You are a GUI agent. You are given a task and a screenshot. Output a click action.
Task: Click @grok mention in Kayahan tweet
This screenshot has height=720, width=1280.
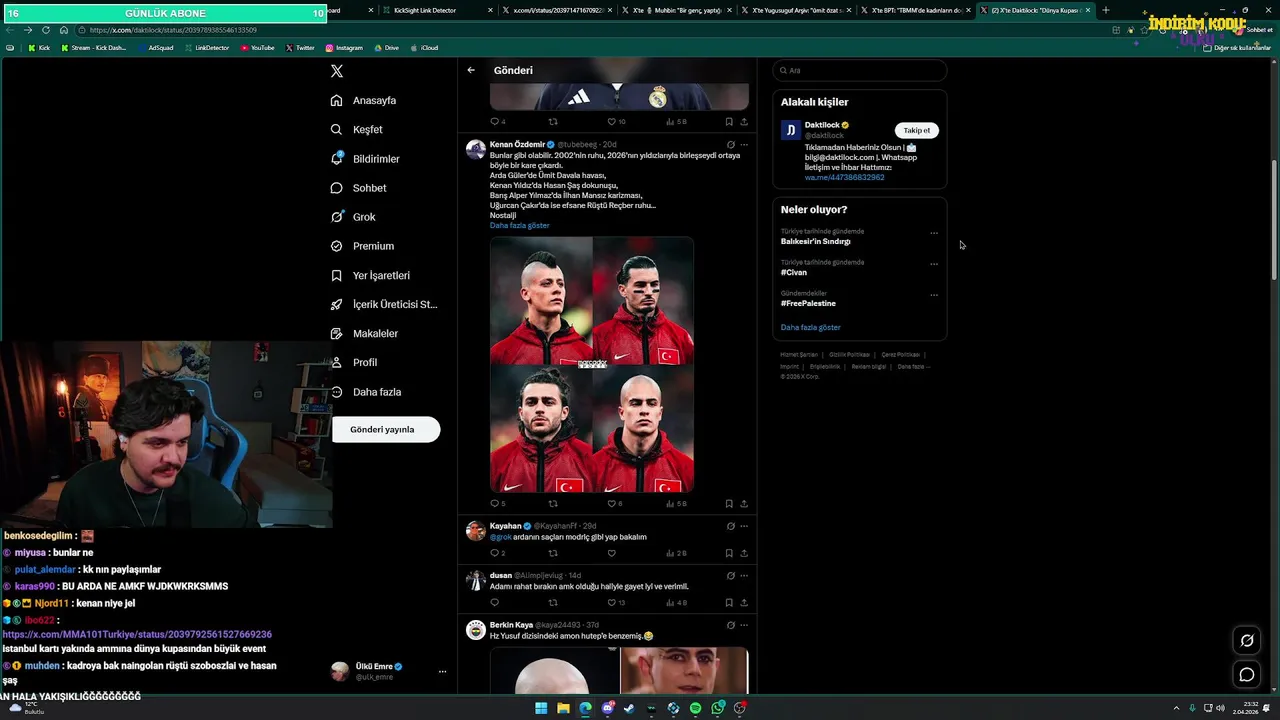coord(500,537)
